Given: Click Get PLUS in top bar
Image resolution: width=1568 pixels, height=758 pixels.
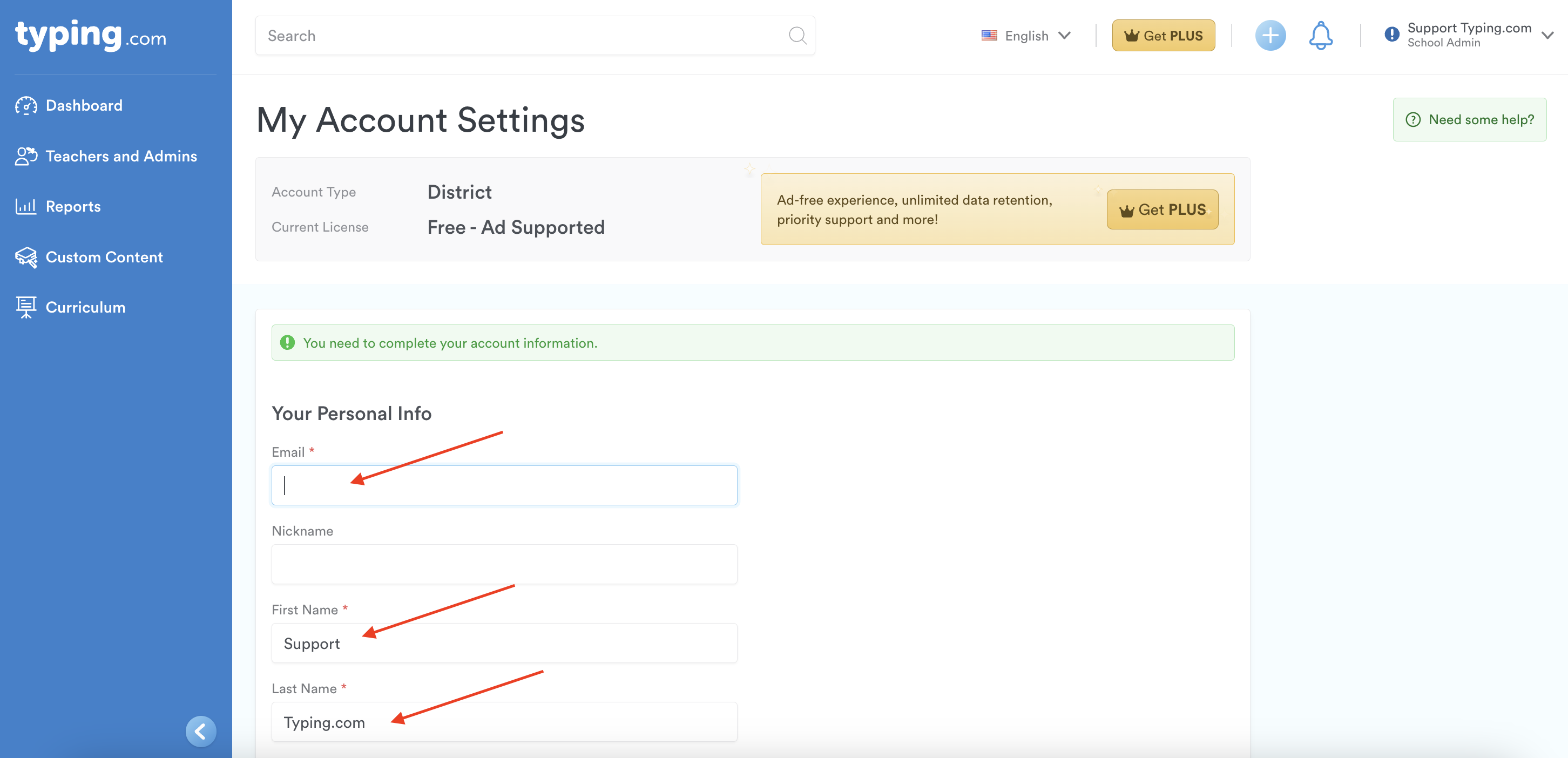Looking at the screenshot, I should [1163, 35].
